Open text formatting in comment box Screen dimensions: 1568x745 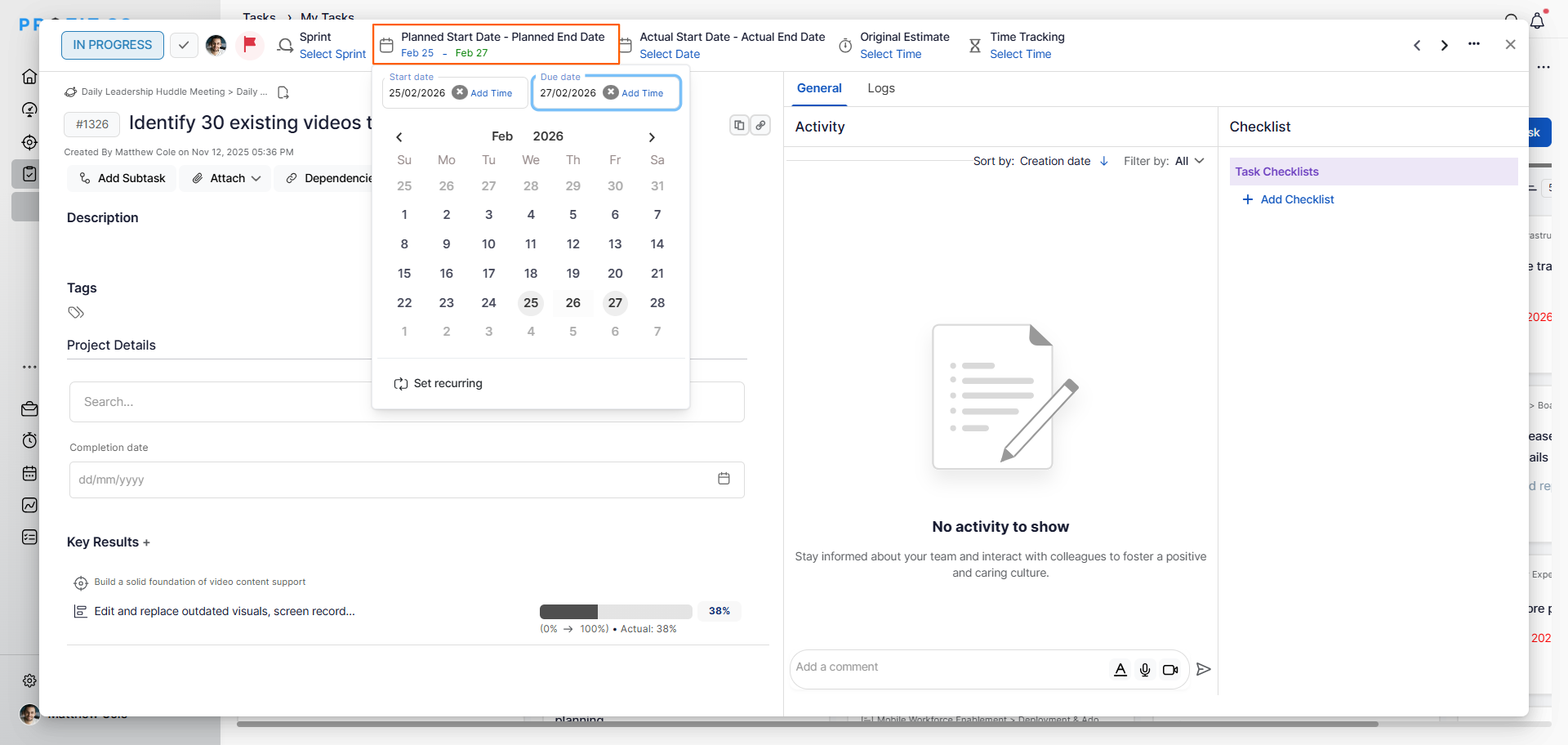click(x=1120, y=670)
